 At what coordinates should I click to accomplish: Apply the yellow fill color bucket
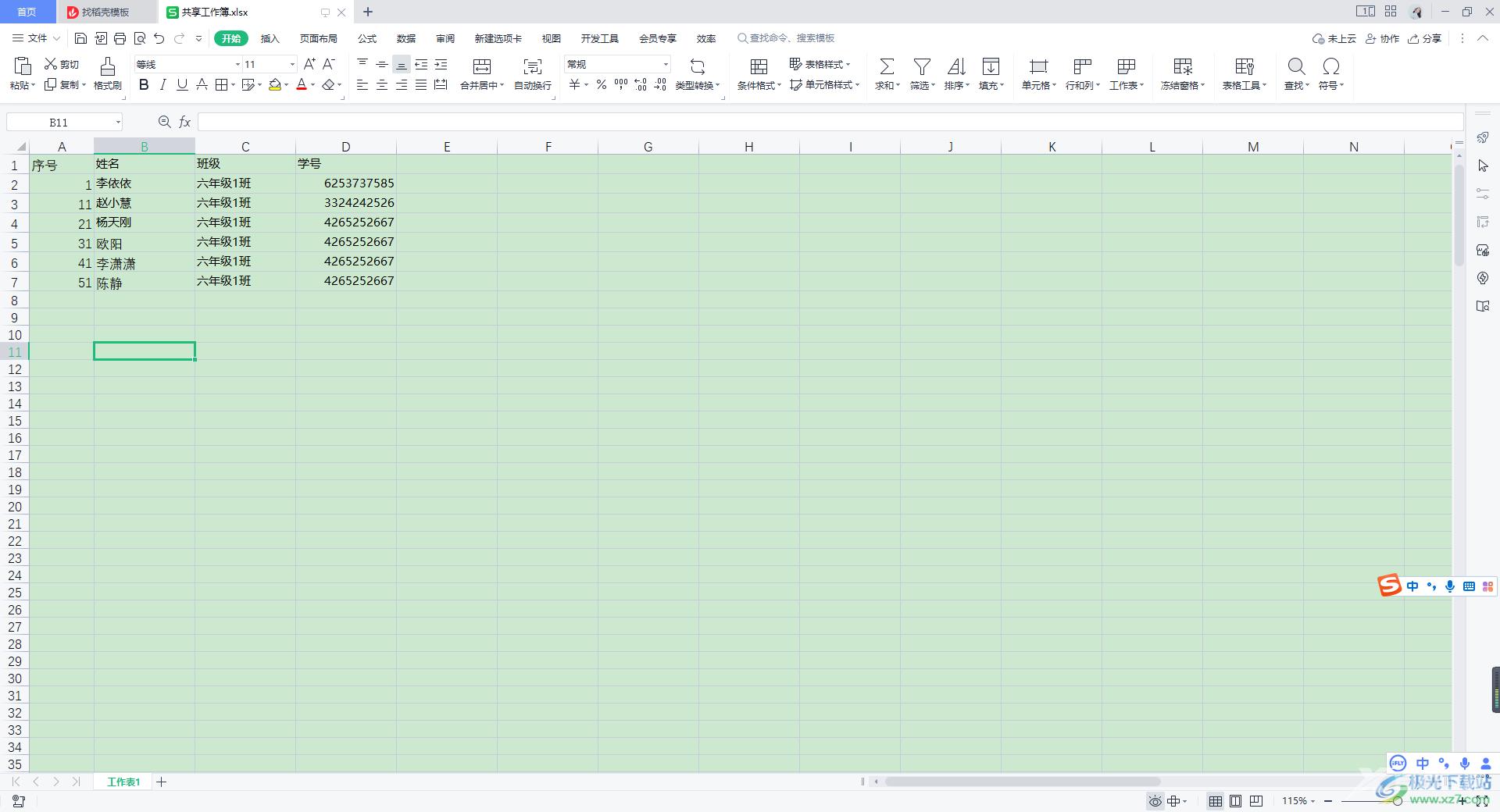coord(275,84)
